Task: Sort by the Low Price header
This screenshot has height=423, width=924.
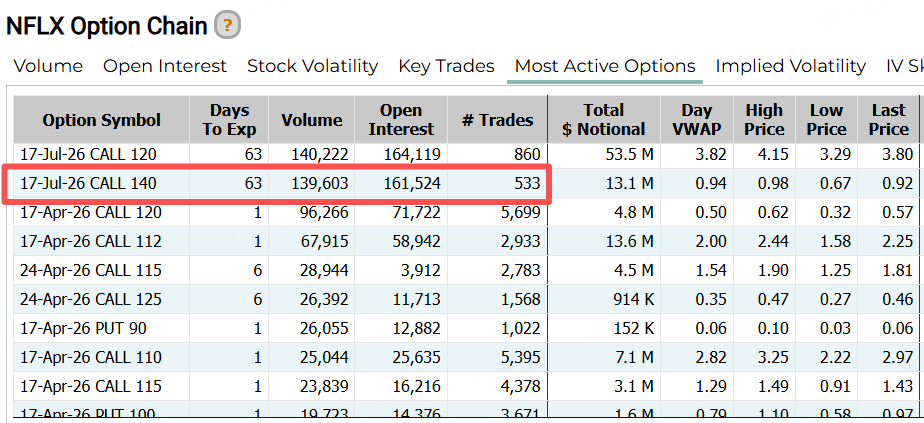Action: coord(826,120)
